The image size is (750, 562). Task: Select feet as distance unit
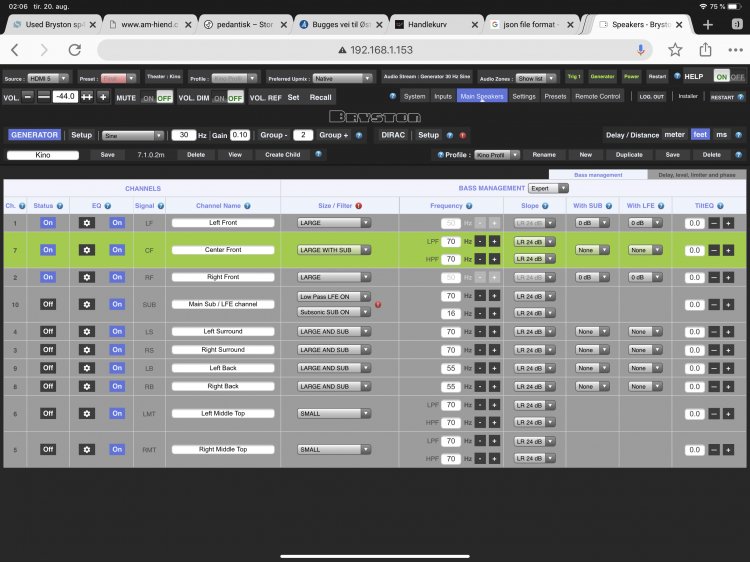[700, 135]
